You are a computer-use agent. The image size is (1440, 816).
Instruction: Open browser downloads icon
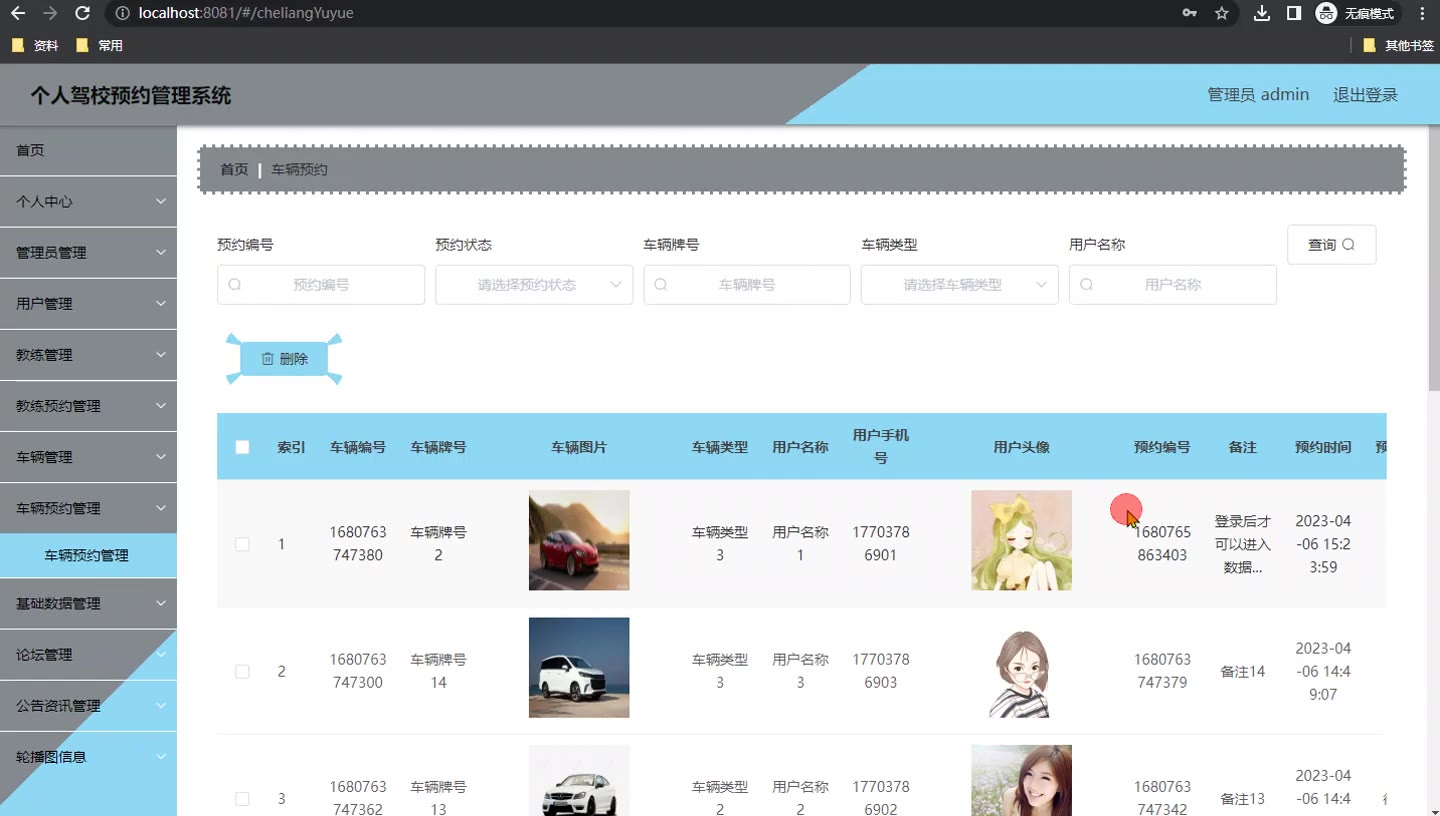[1262, 13]
